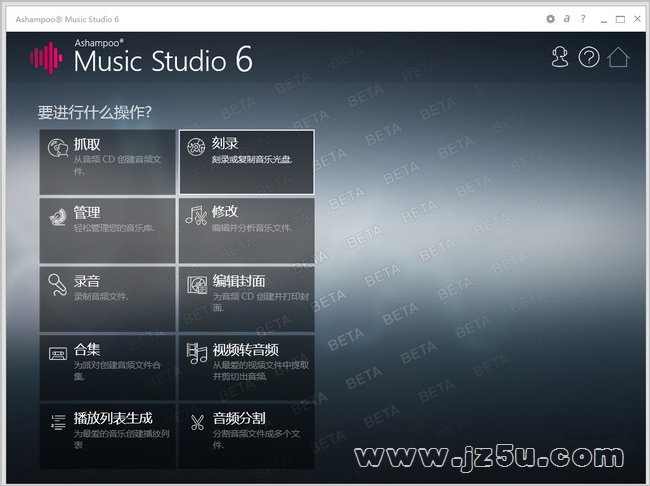The height and width of the screenshot is (486, 650).
Task: Click the microphone icon on 录音 tile
Action: (x=57, y=284)
